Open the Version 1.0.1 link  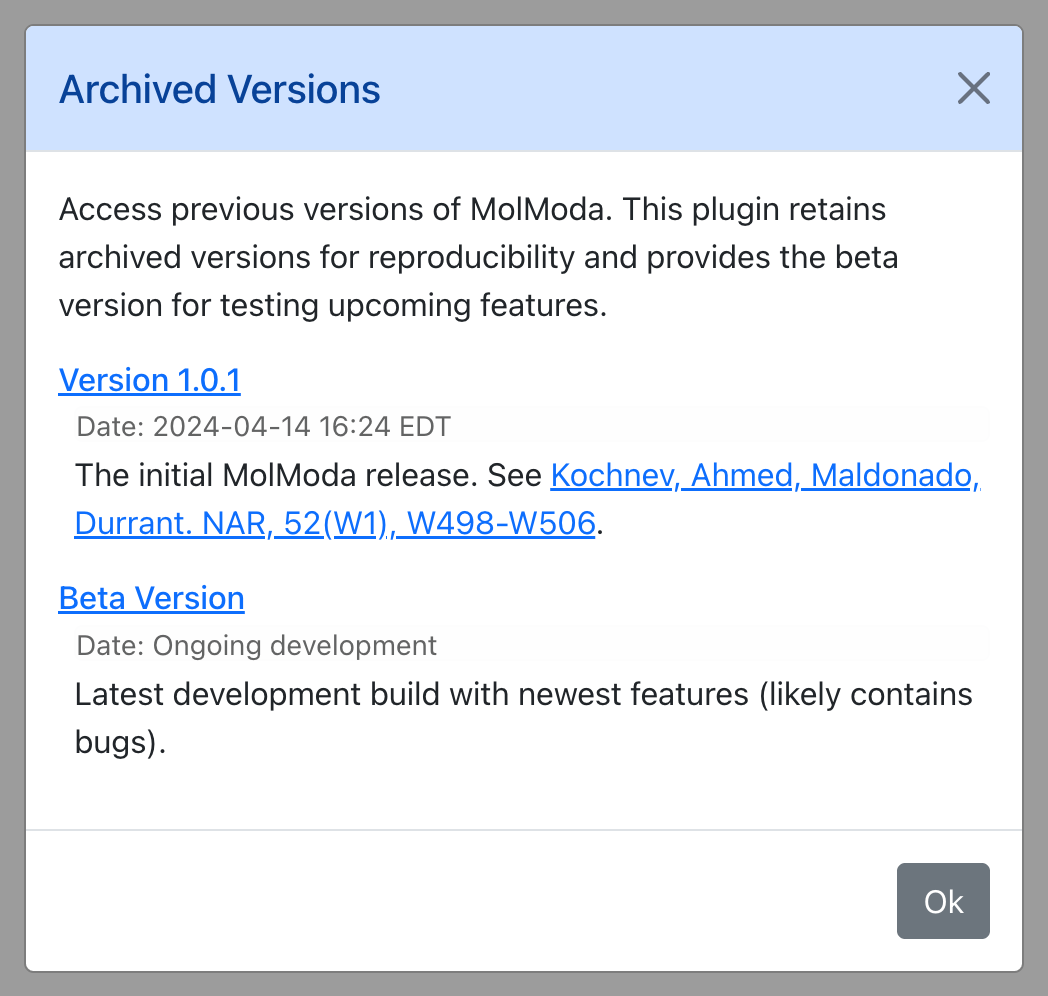[x=150, y=380]
